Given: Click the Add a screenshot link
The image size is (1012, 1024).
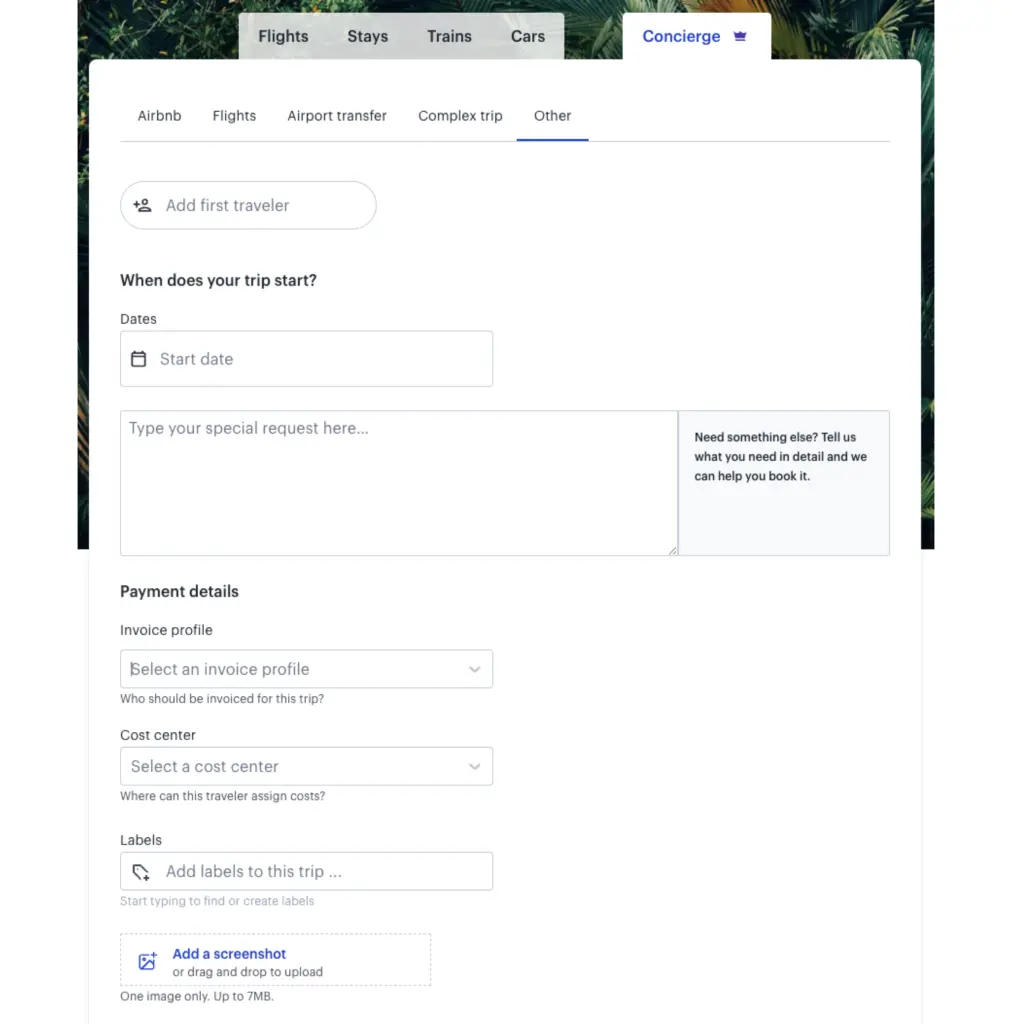Looking at the screenshot, I should [229, 954].
